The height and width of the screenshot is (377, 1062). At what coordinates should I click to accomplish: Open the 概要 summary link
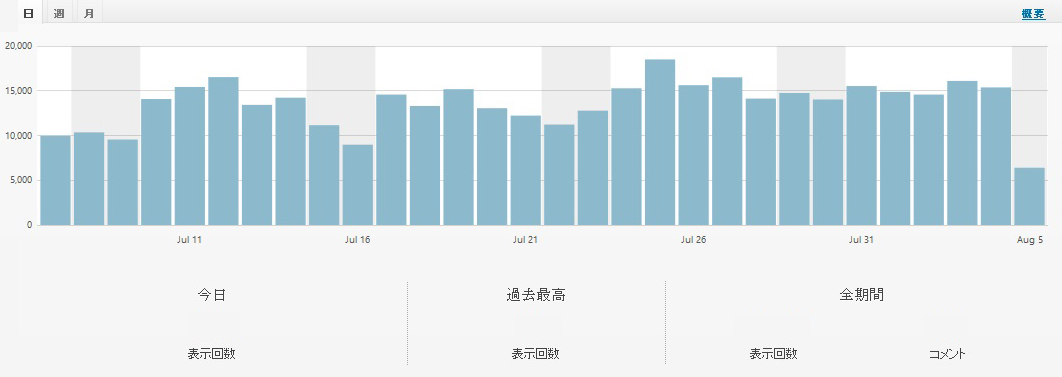(x=1033, y=14)
